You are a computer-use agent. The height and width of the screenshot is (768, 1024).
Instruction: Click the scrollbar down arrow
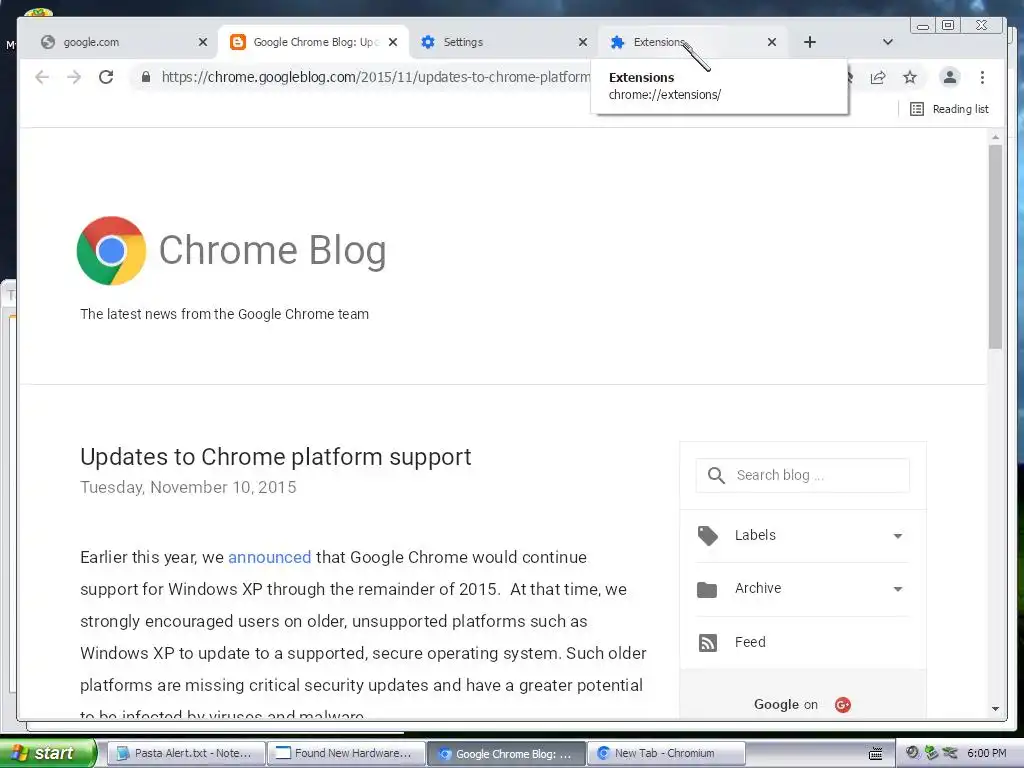coord(995,709)
